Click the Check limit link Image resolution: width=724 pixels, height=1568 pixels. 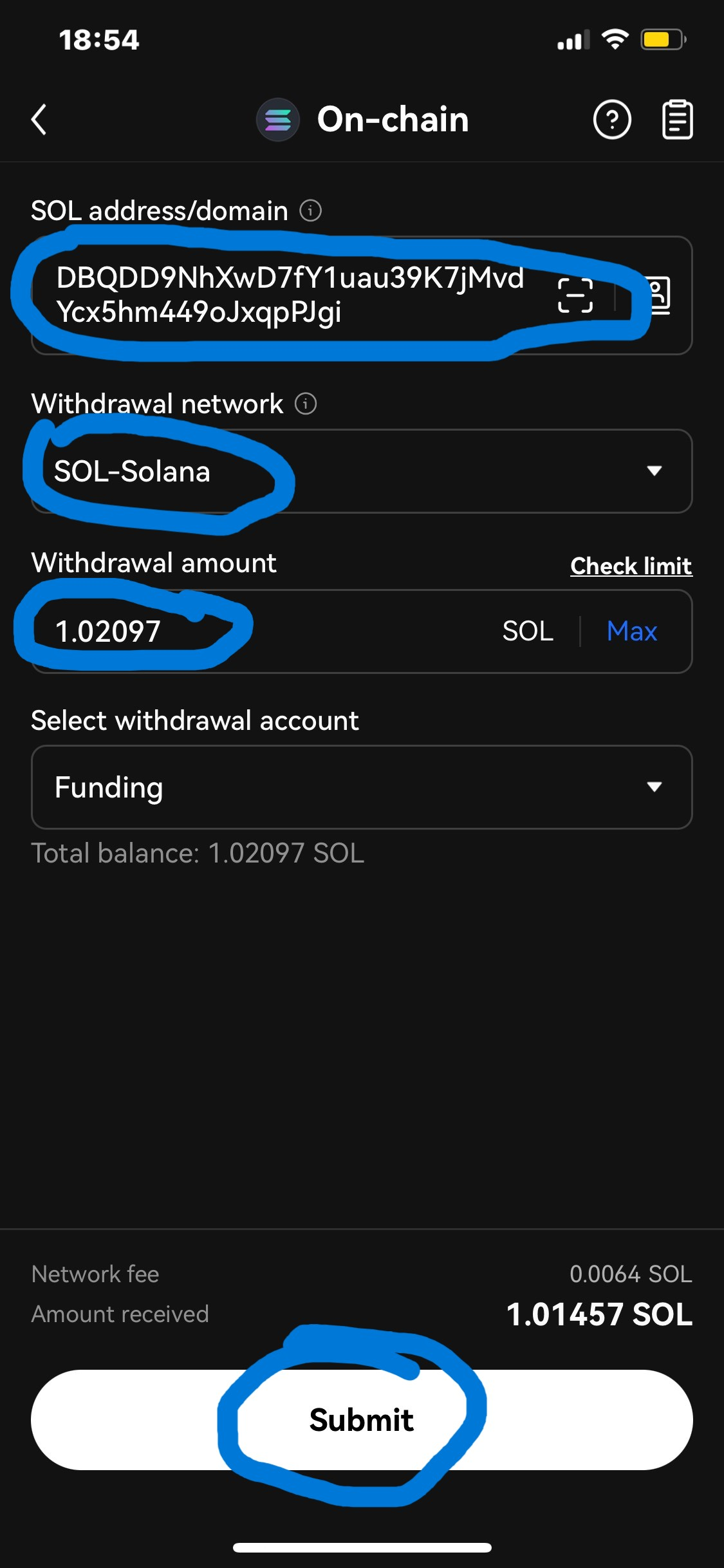click(631, 566)
